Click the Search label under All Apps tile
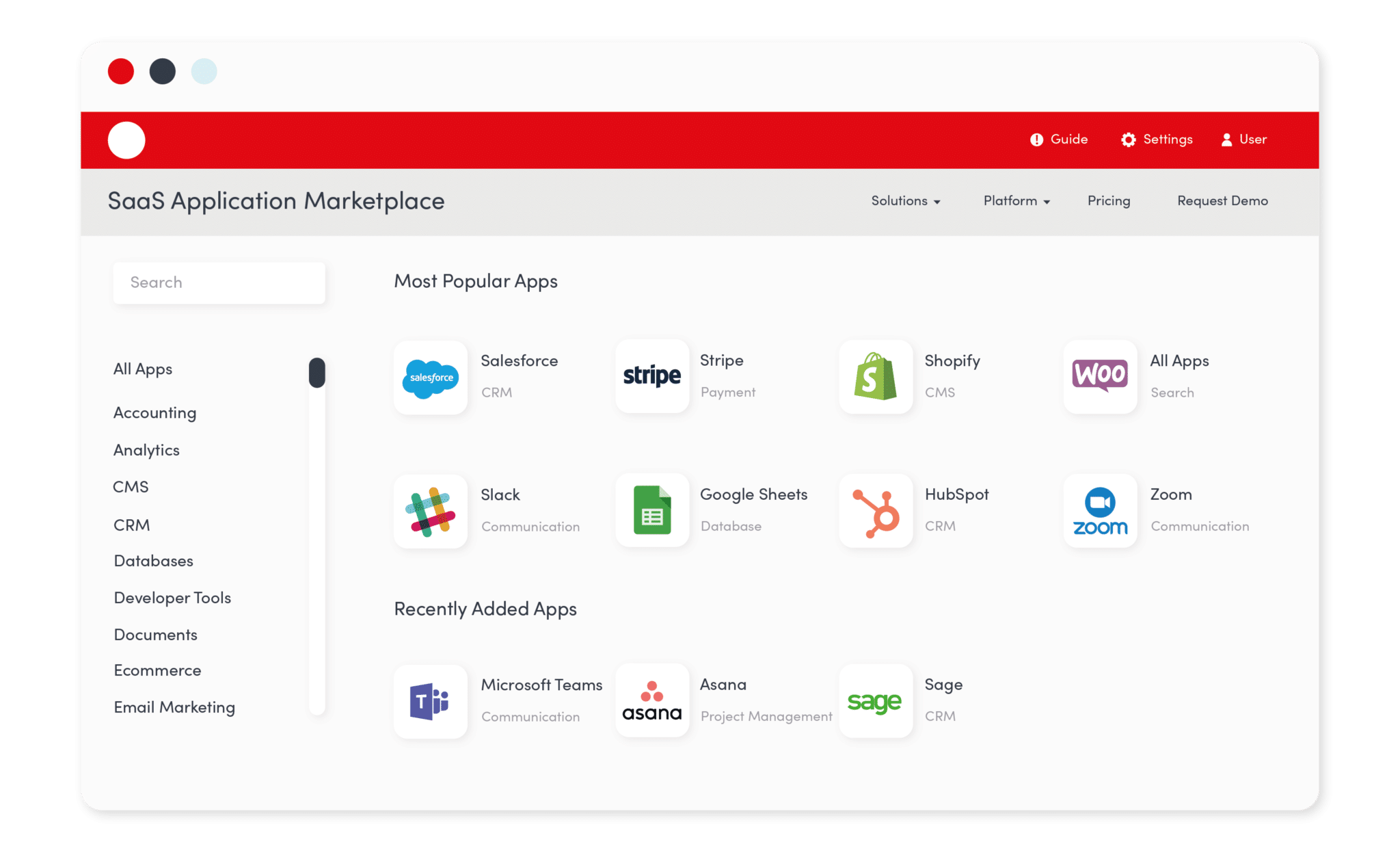1400x859 pixels. pos(1172,393)
